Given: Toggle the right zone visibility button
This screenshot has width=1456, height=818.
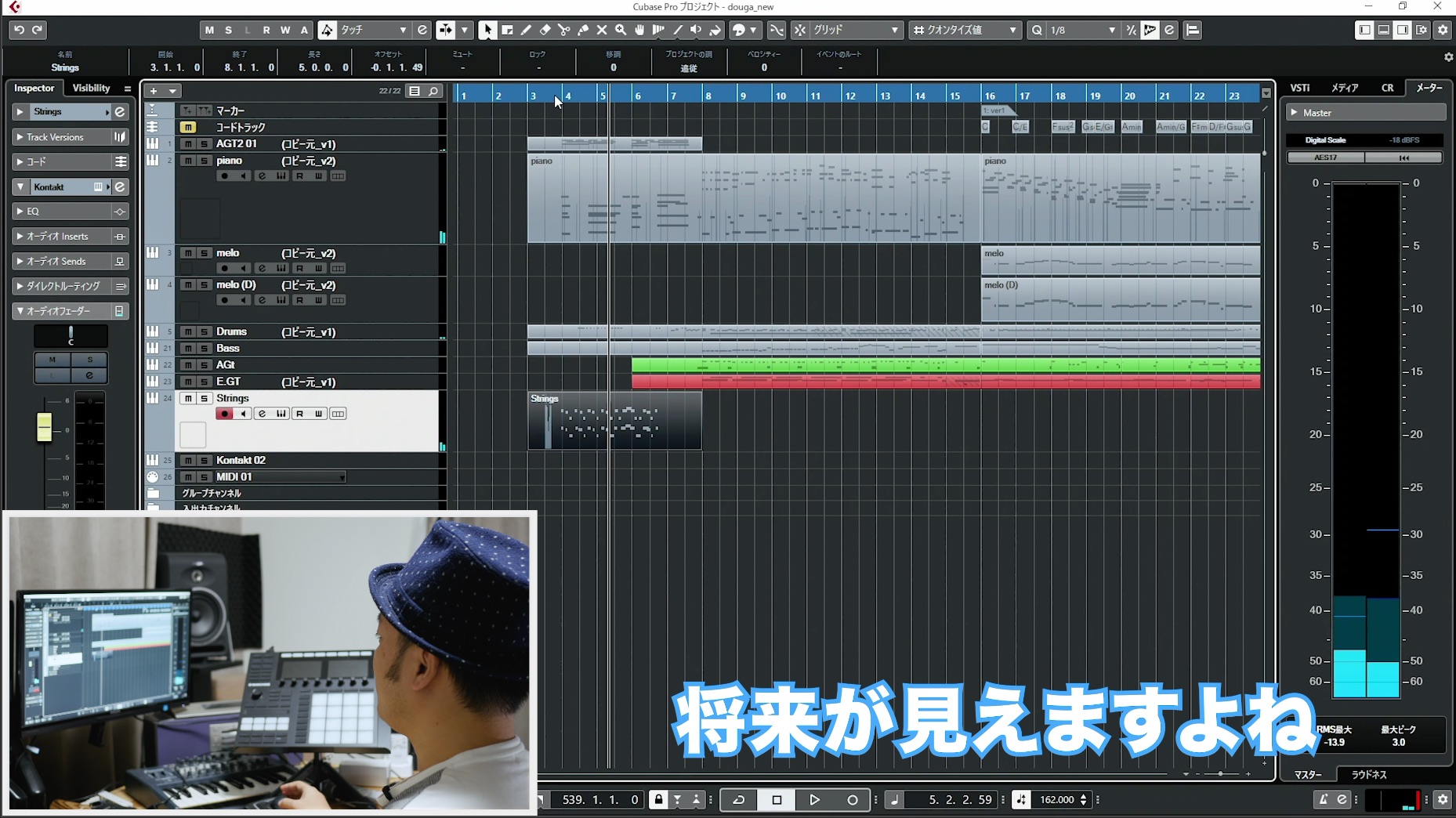Looking at the screenshot, I should pyautogui.click(x=1403, y=30).
